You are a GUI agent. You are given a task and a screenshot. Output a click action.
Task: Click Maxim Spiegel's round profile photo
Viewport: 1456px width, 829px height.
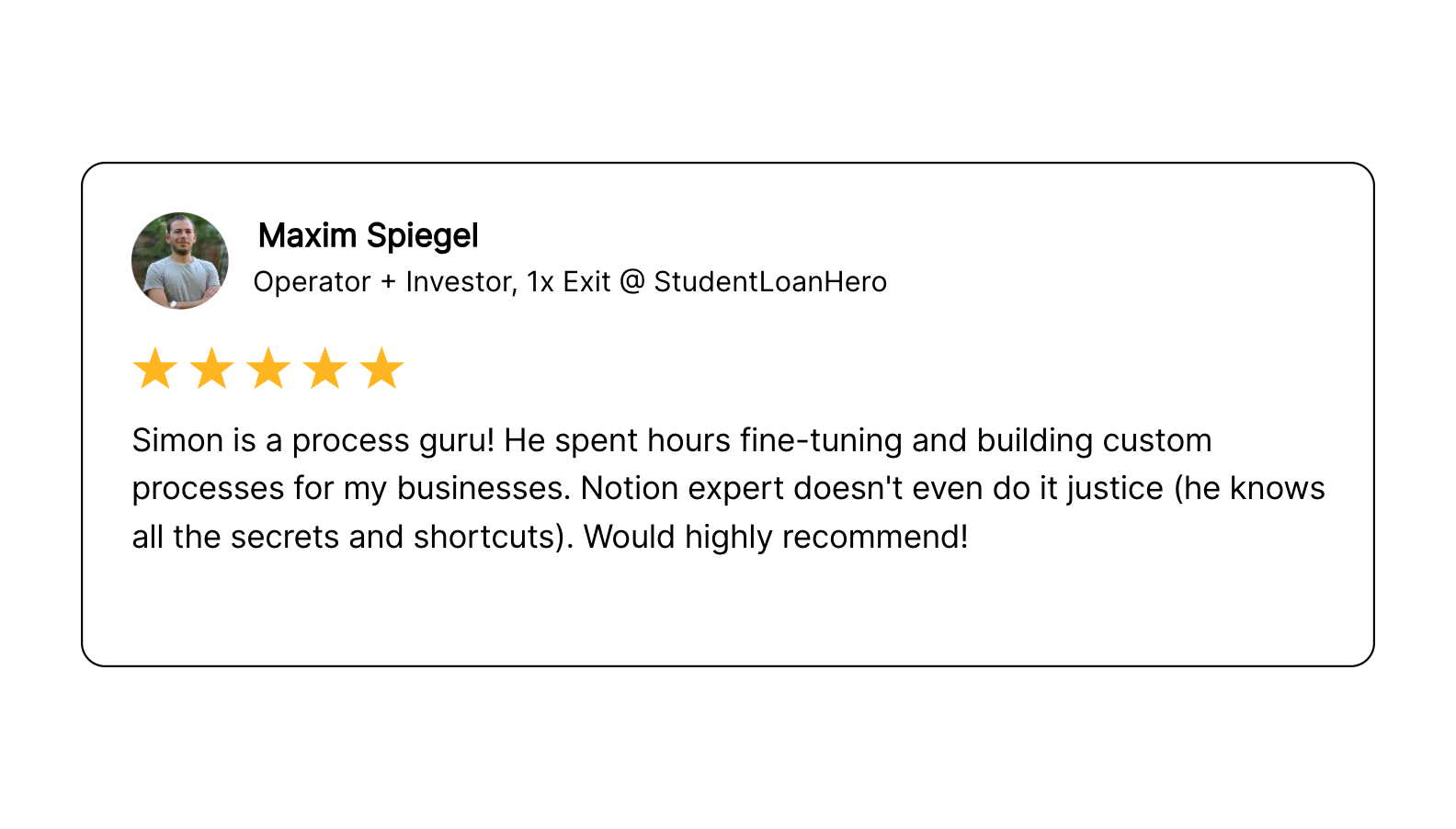(x=180, y=261)
